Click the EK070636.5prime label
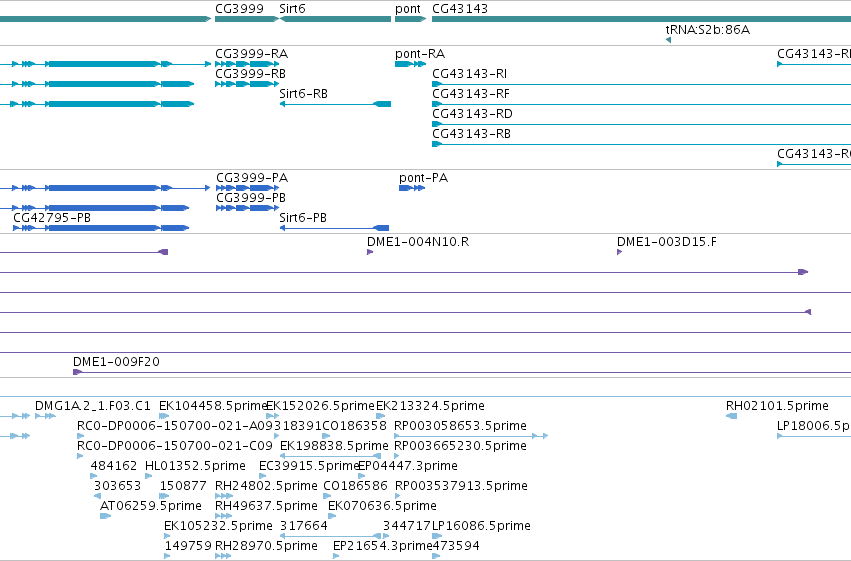The image size is (851, 561). (383, 506)
